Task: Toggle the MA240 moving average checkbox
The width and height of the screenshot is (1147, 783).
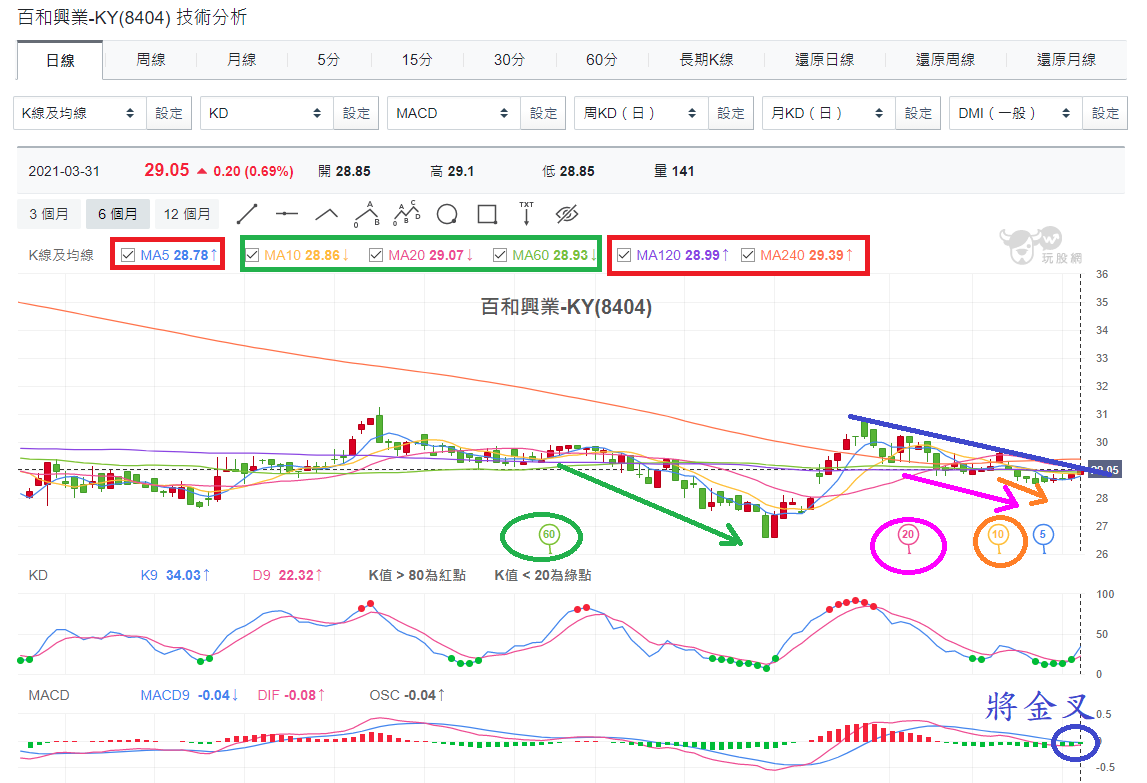Action: (748, 255)
